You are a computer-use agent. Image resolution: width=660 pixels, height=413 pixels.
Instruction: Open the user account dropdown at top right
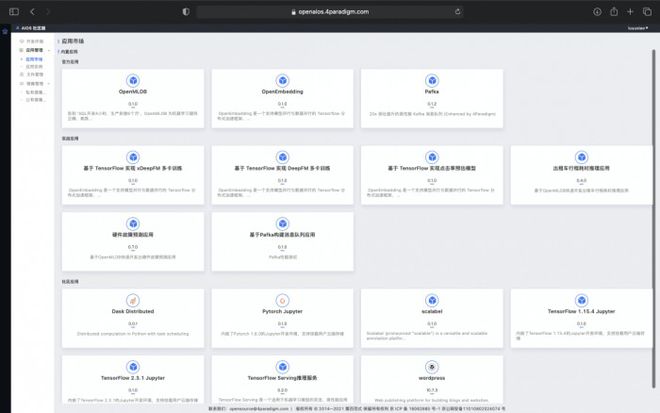(x=638, y=28)
